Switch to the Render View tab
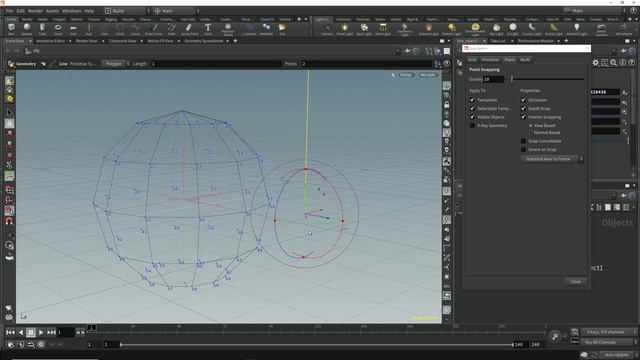Screen dimensions: 640x360 tap(86, 41)
